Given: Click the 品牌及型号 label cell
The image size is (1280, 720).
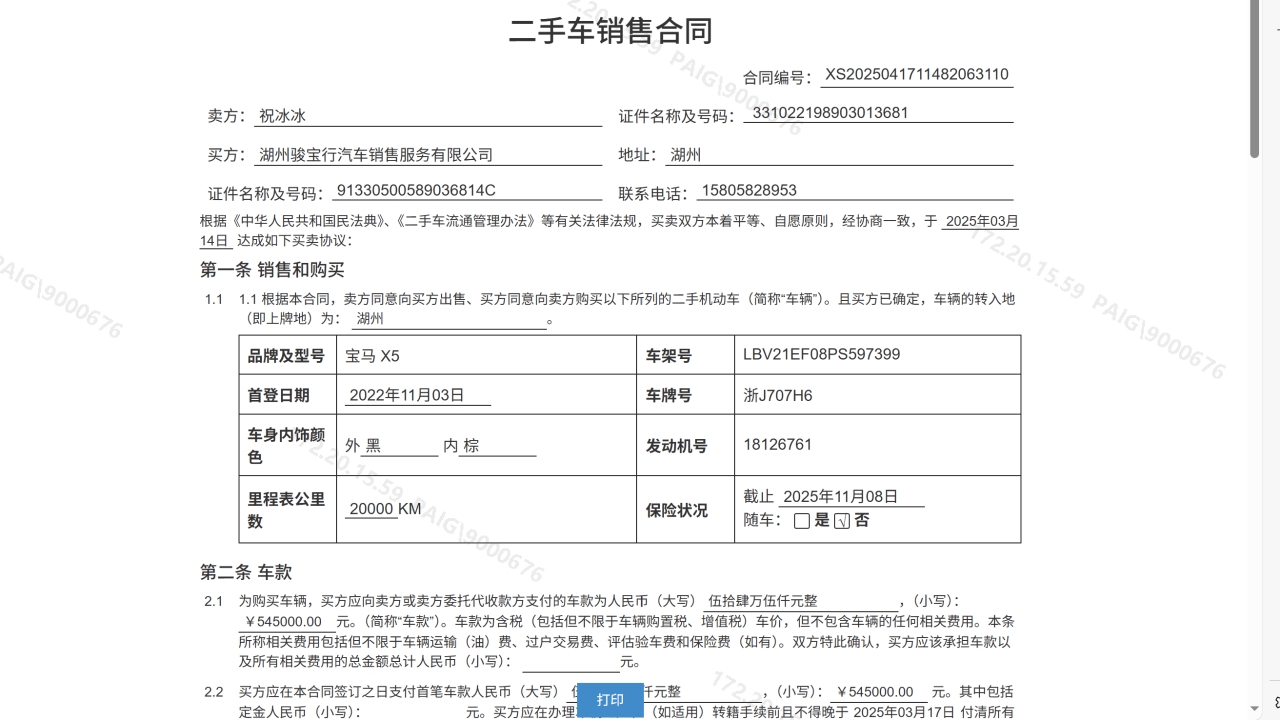Looking at the screenshot, I should (288, 355).
